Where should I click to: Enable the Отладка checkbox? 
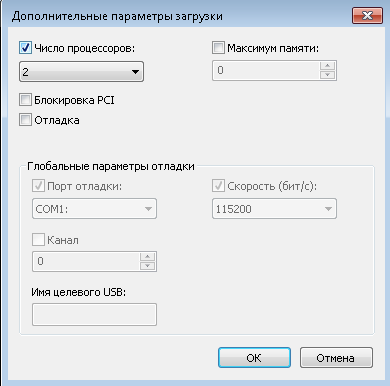[25, 120]
